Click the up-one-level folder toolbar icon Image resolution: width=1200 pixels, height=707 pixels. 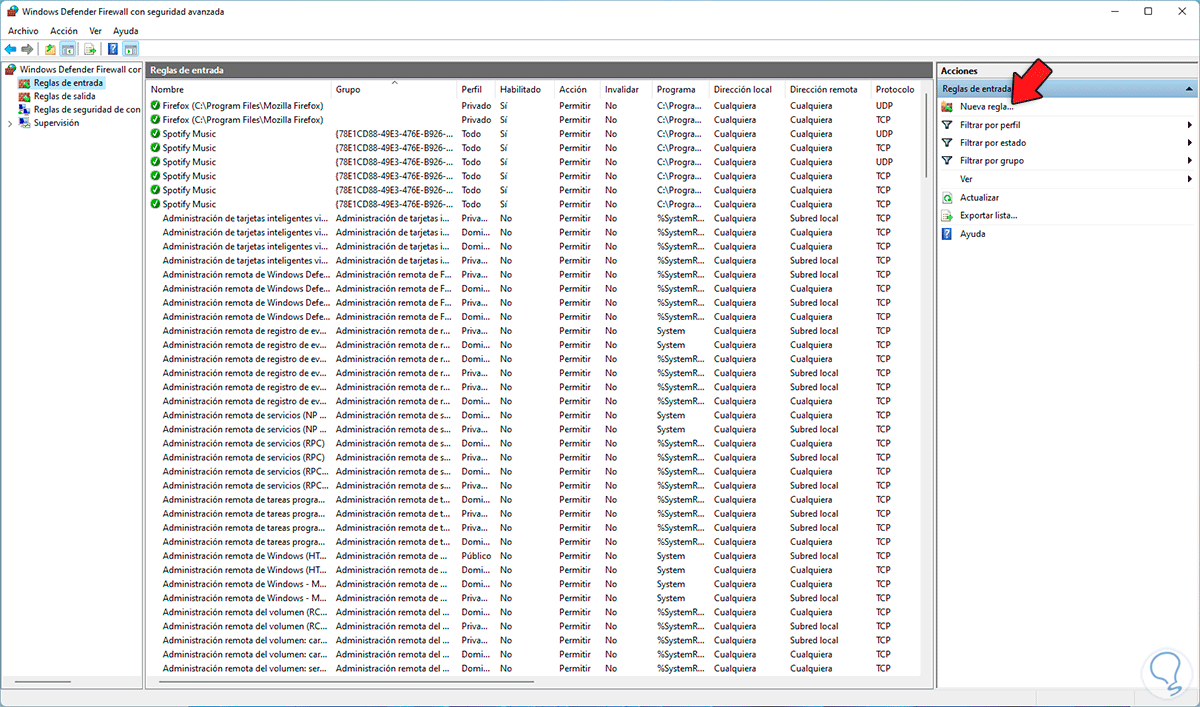click(x=51, y=49)
